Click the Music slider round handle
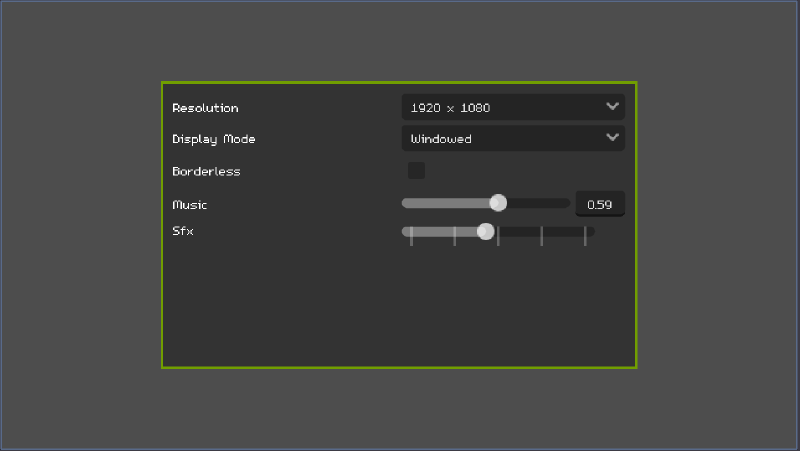This screenshot has width=800, height=451. 497,203
